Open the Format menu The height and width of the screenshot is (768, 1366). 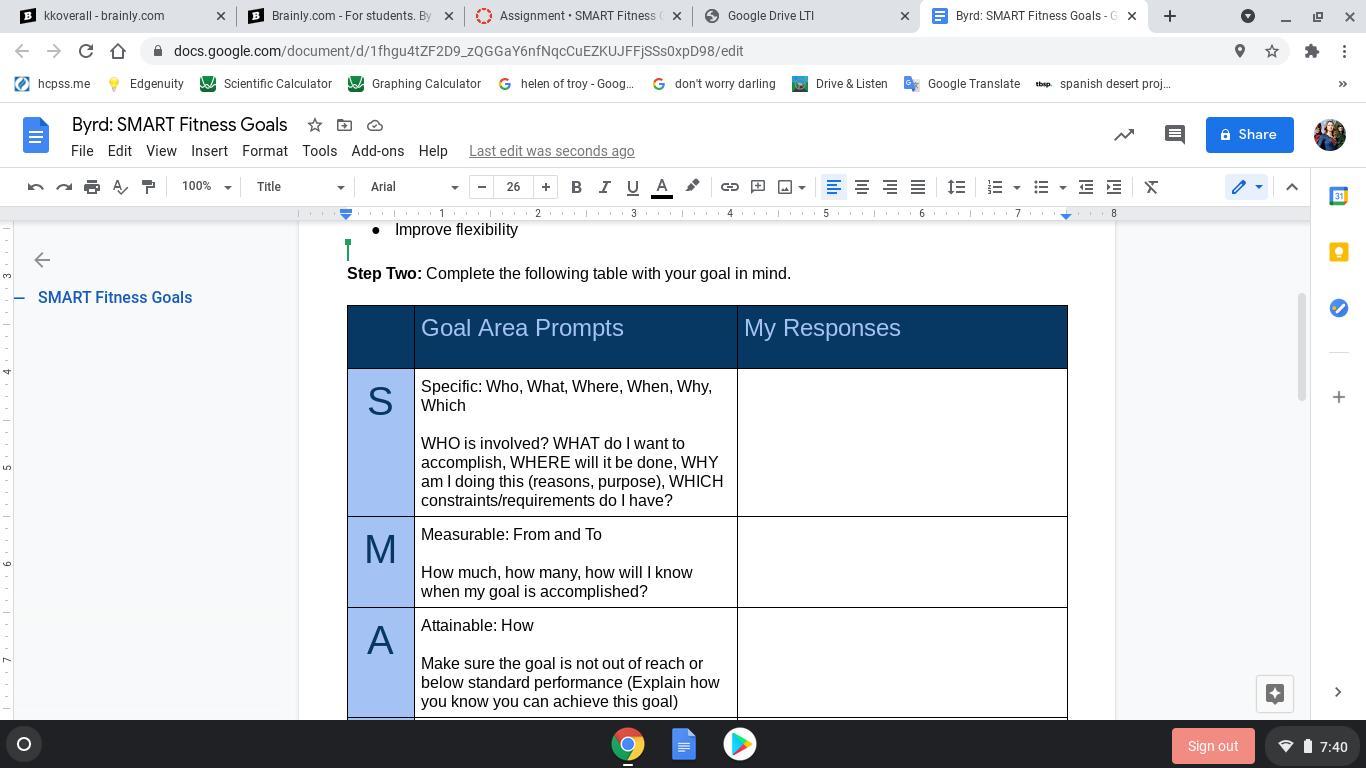(x=265, y=151)
